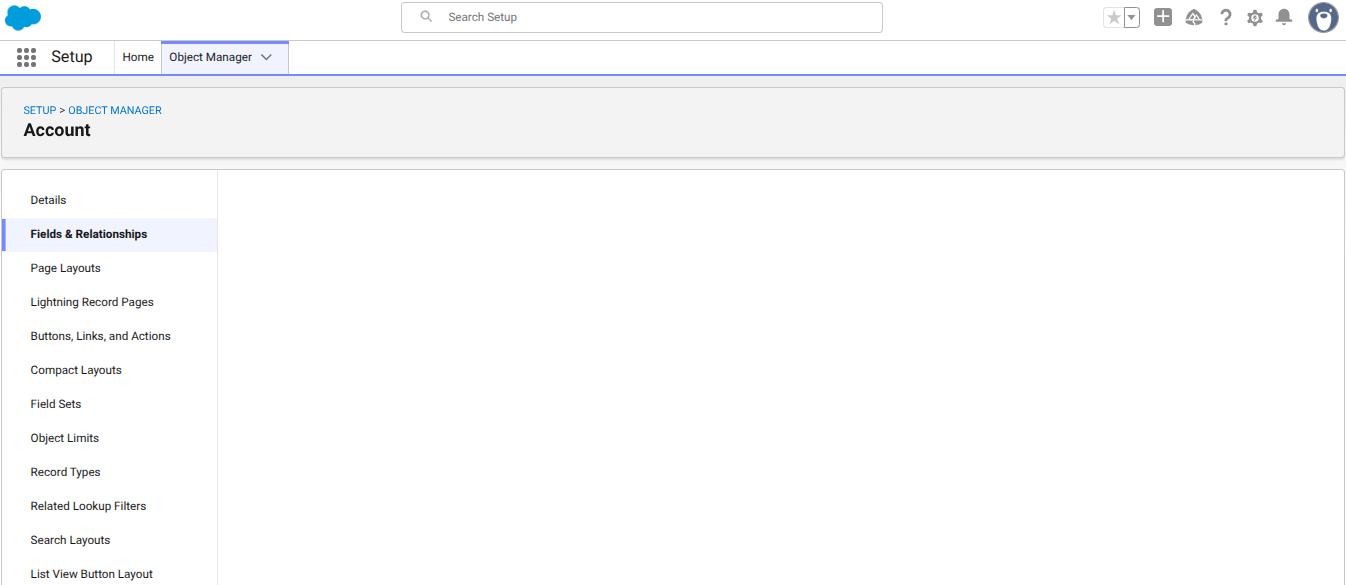View Object Limits
1346x585 pixels.
(x=110, y=438)
